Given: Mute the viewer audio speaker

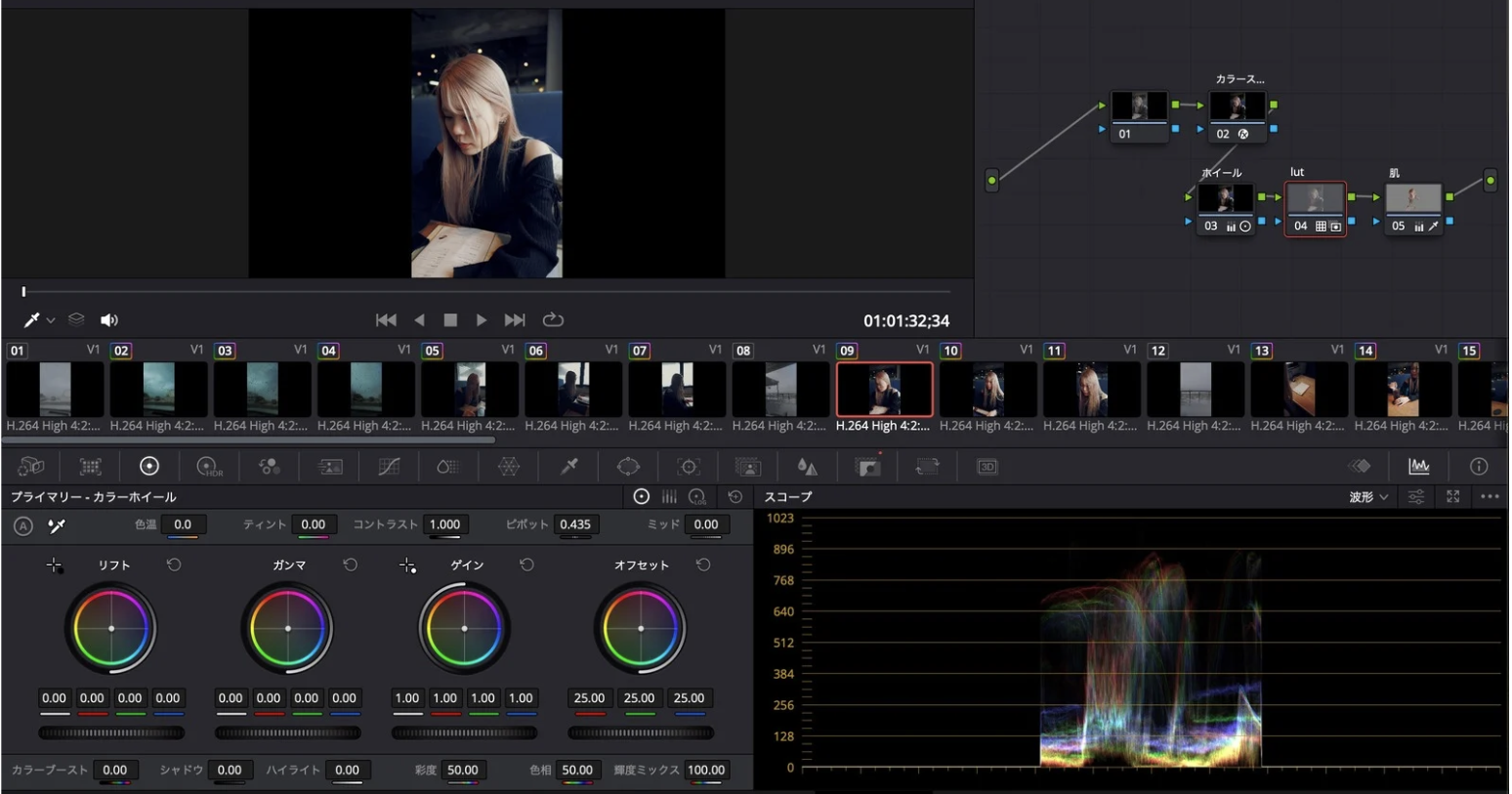Looking at the screenshot, I should pos(109,320).
